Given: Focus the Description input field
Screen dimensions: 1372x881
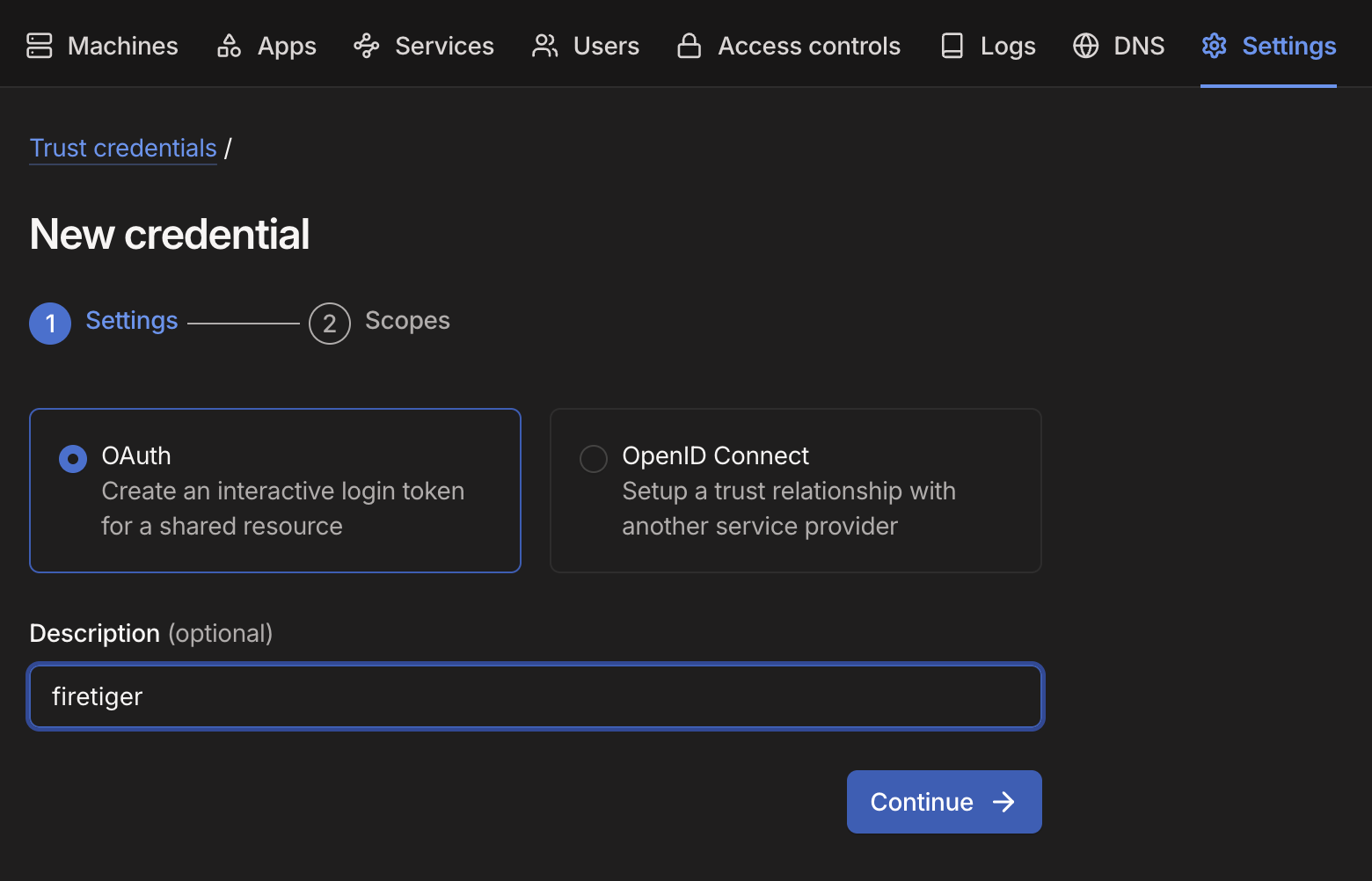Looking at the screenshot, I should 536,696.
